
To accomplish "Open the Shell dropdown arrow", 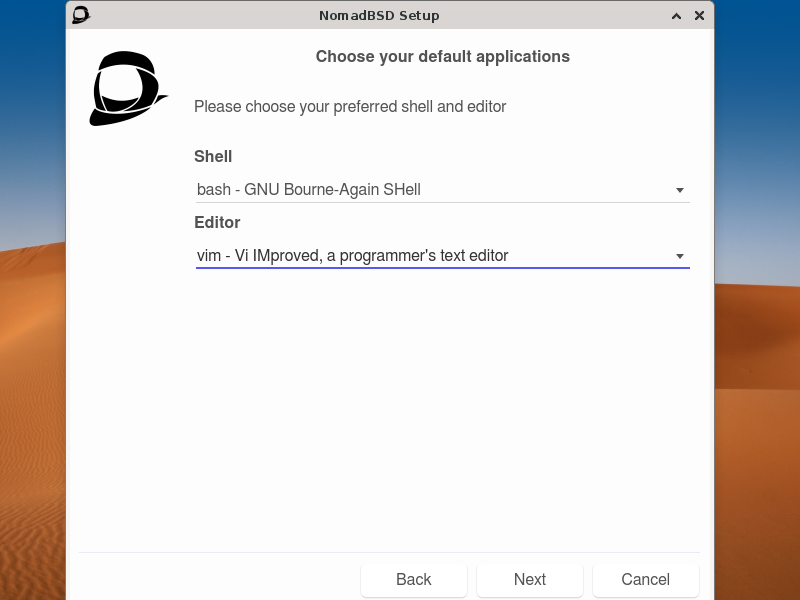I will pos(679,189).
